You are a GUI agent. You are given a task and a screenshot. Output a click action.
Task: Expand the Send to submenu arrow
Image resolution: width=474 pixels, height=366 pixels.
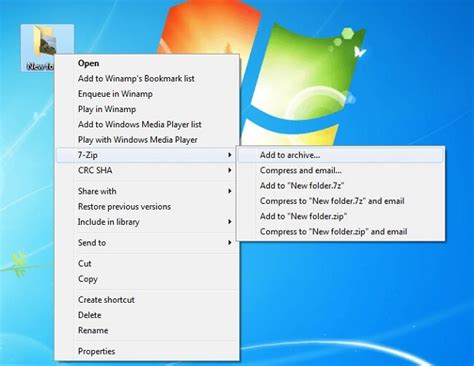229,243
